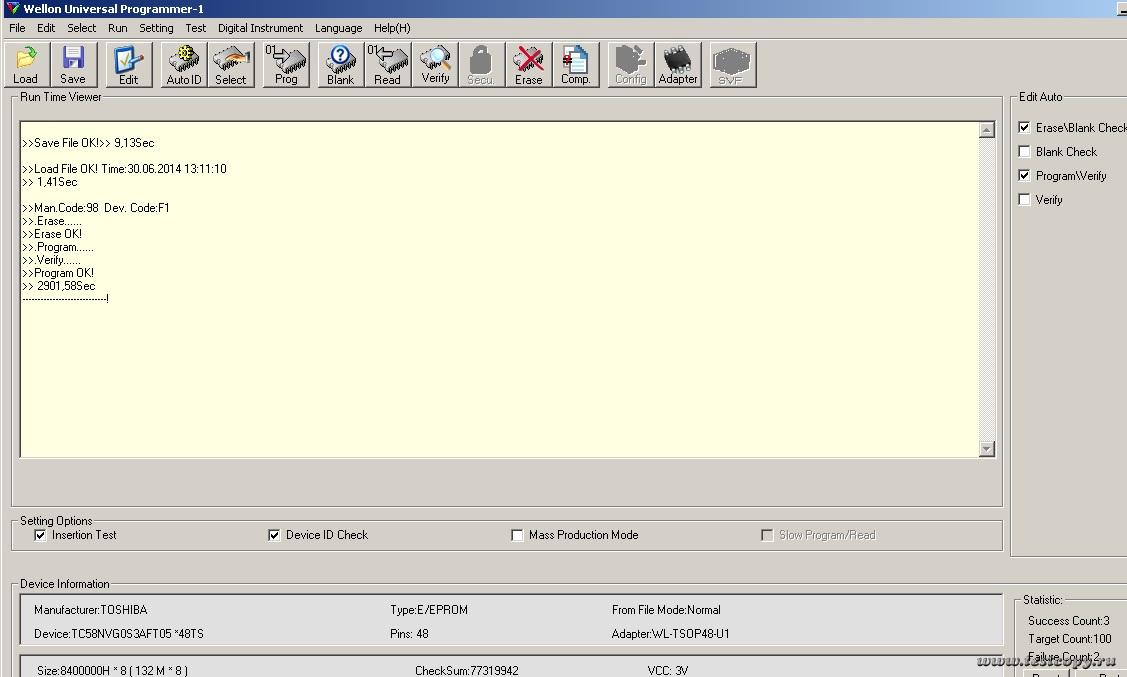Click the Read chip icon
Screen dimensions: 1127x677
coord(388,65)
